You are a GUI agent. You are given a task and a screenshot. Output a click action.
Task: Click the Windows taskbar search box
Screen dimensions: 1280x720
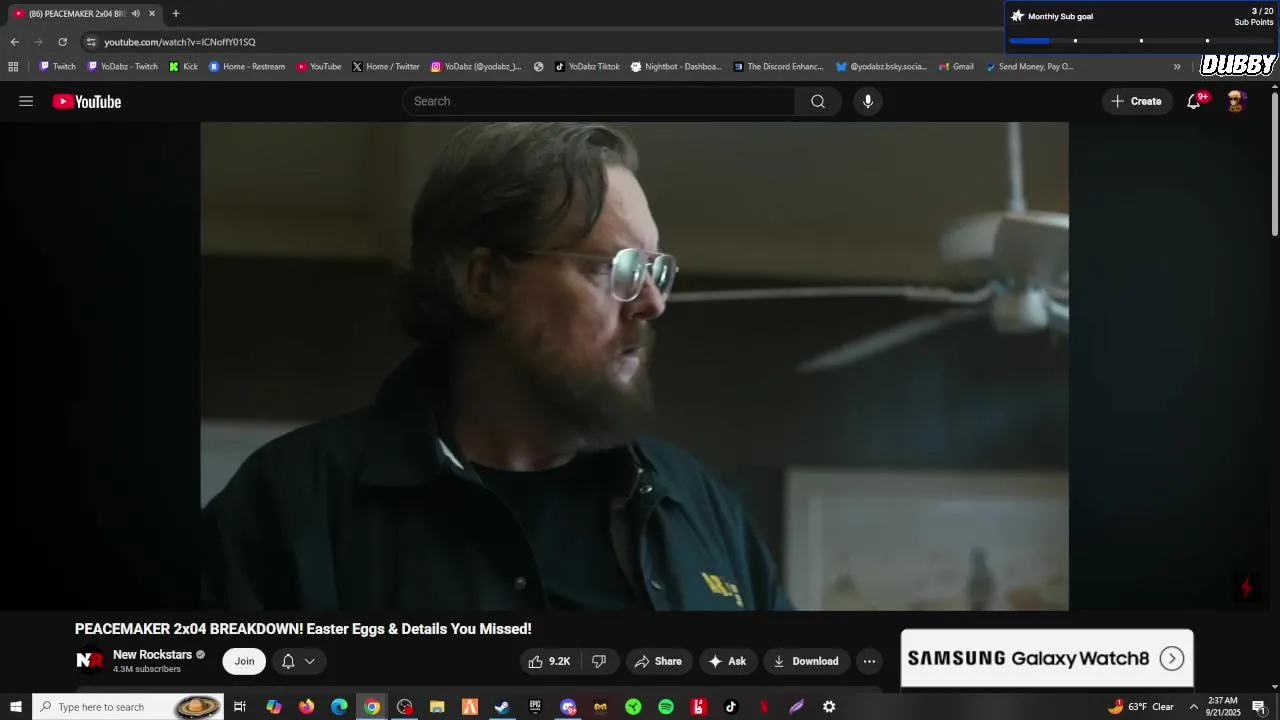128,707
